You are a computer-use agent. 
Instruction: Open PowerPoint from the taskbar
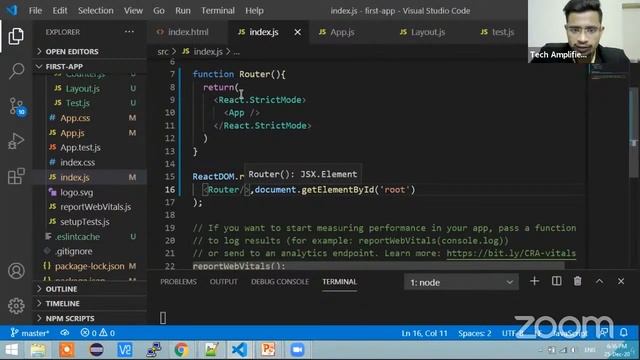pos(268,350)
